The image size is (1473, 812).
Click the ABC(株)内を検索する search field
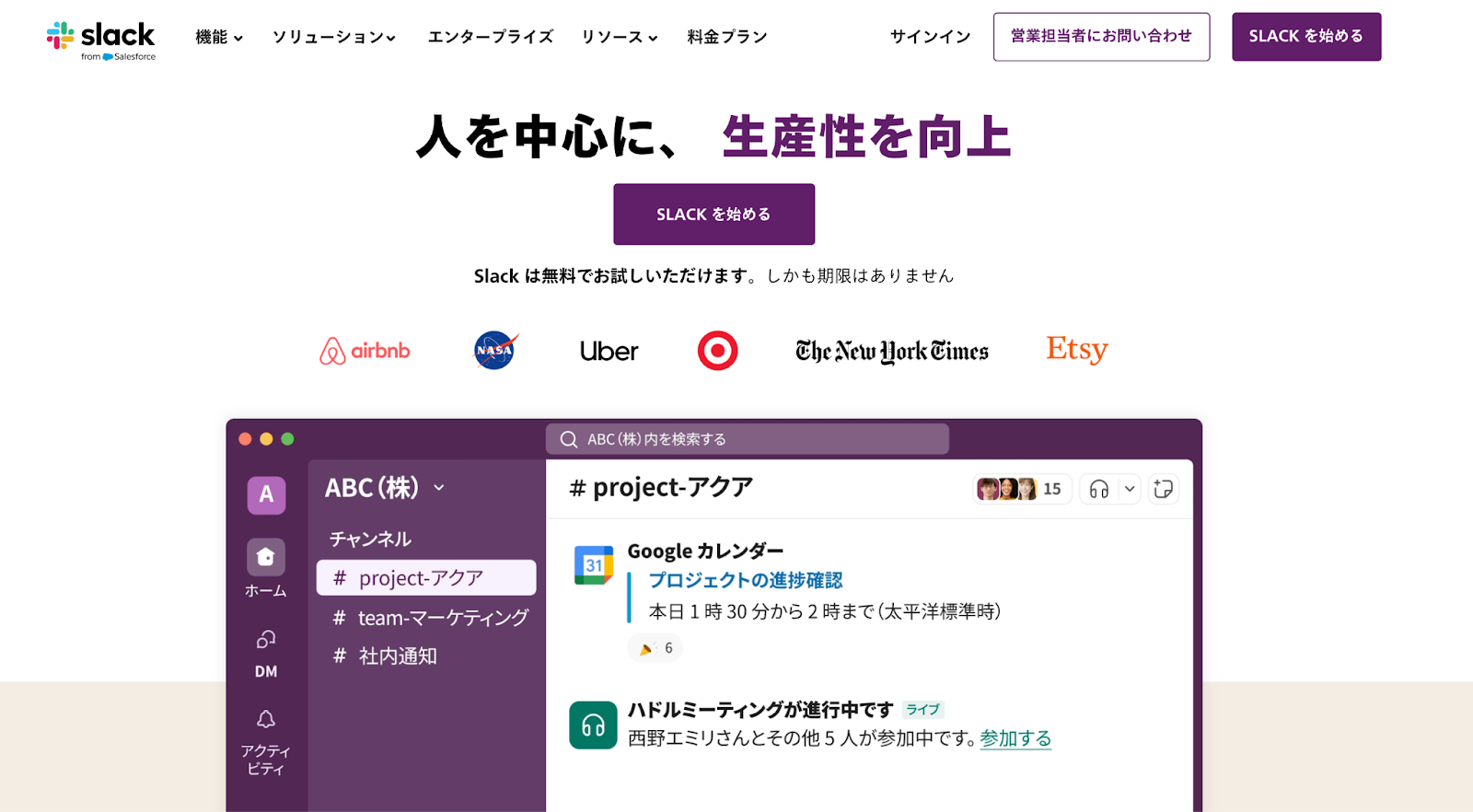(x=747, y=439)
